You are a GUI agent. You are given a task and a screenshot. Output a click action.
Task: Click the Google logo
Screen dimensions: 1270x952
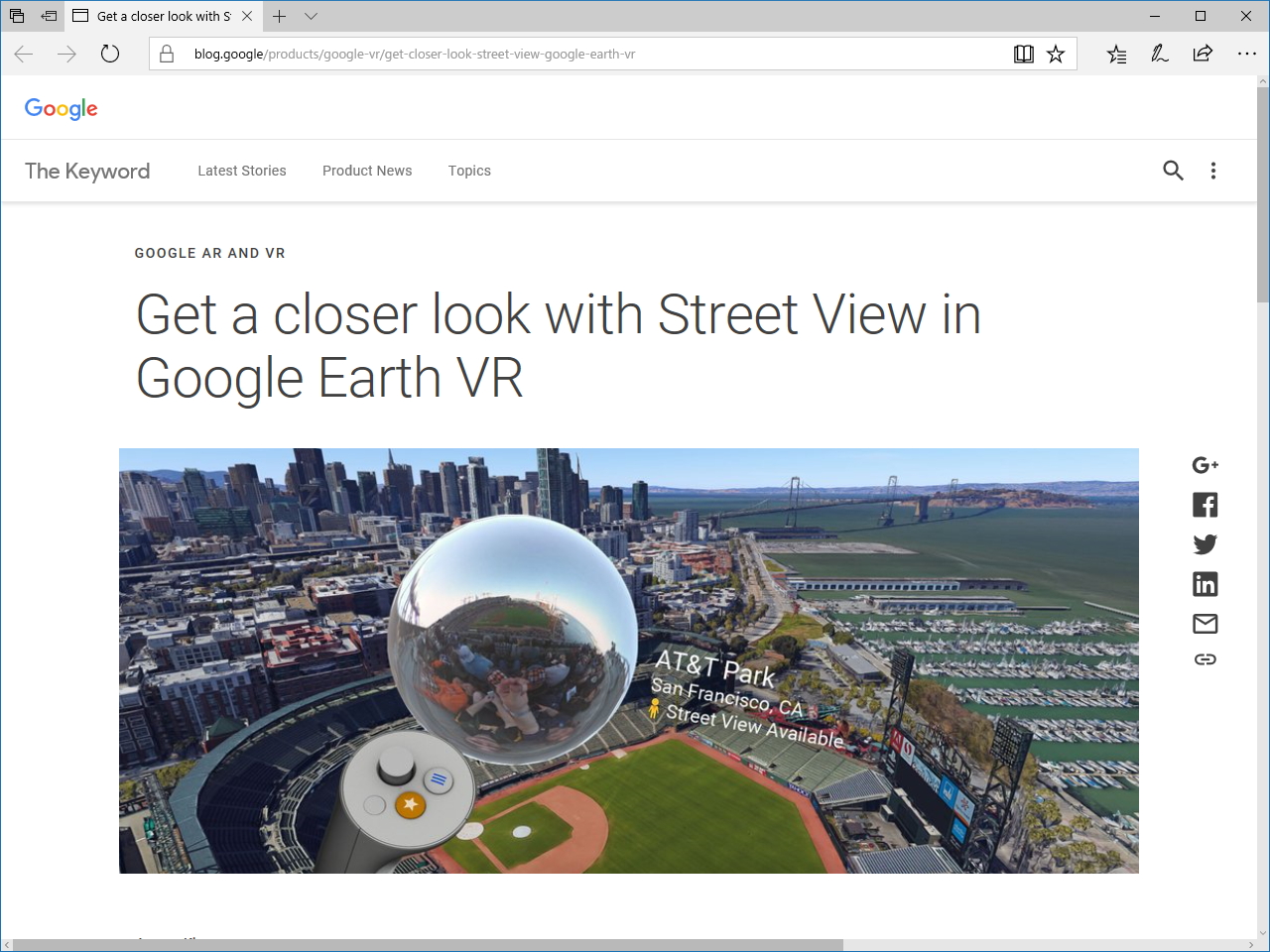[x=62, y=109]
